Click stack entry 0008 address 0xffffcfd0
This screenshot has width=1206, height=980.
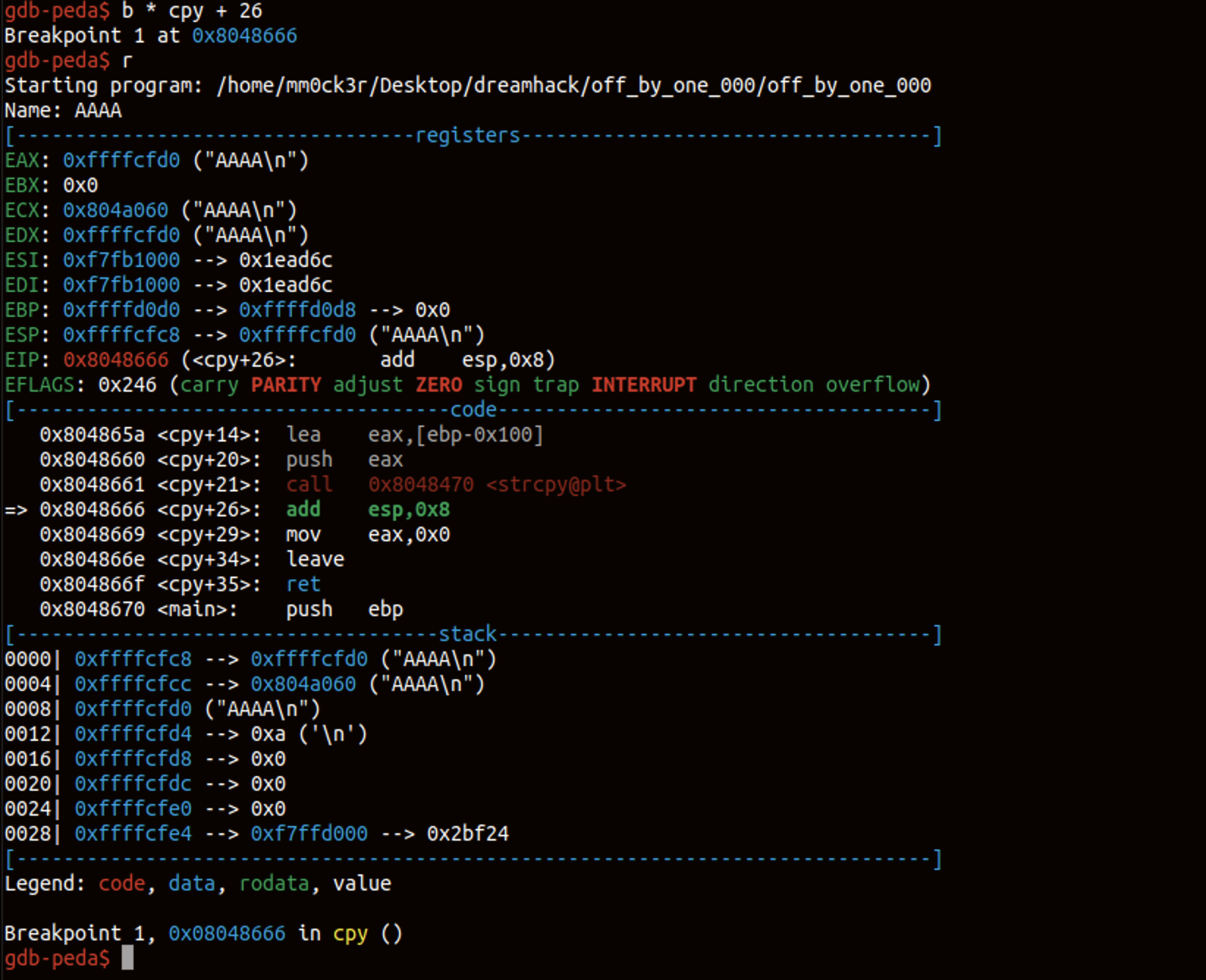[133, 709]
